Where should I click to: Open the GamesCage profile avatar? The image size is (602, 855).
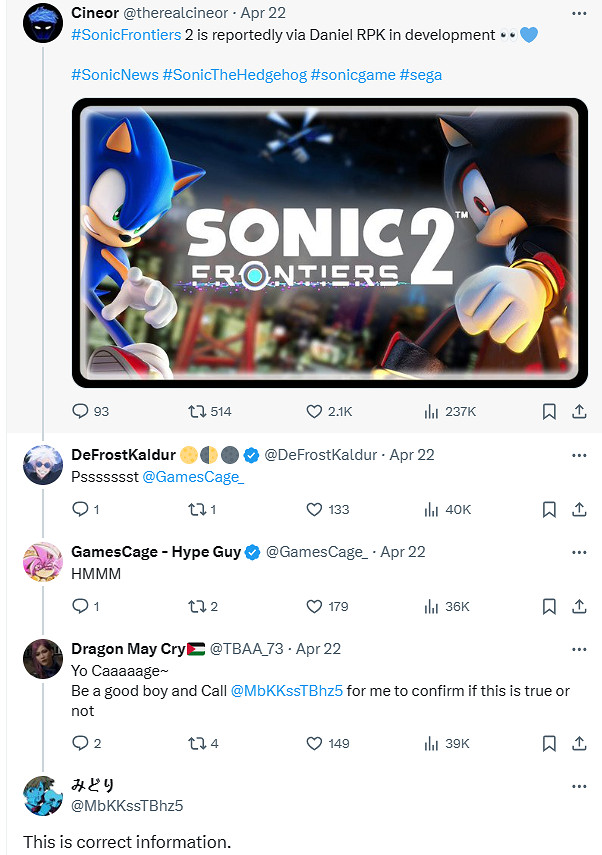pyautogui.click(x=43, y=561)
